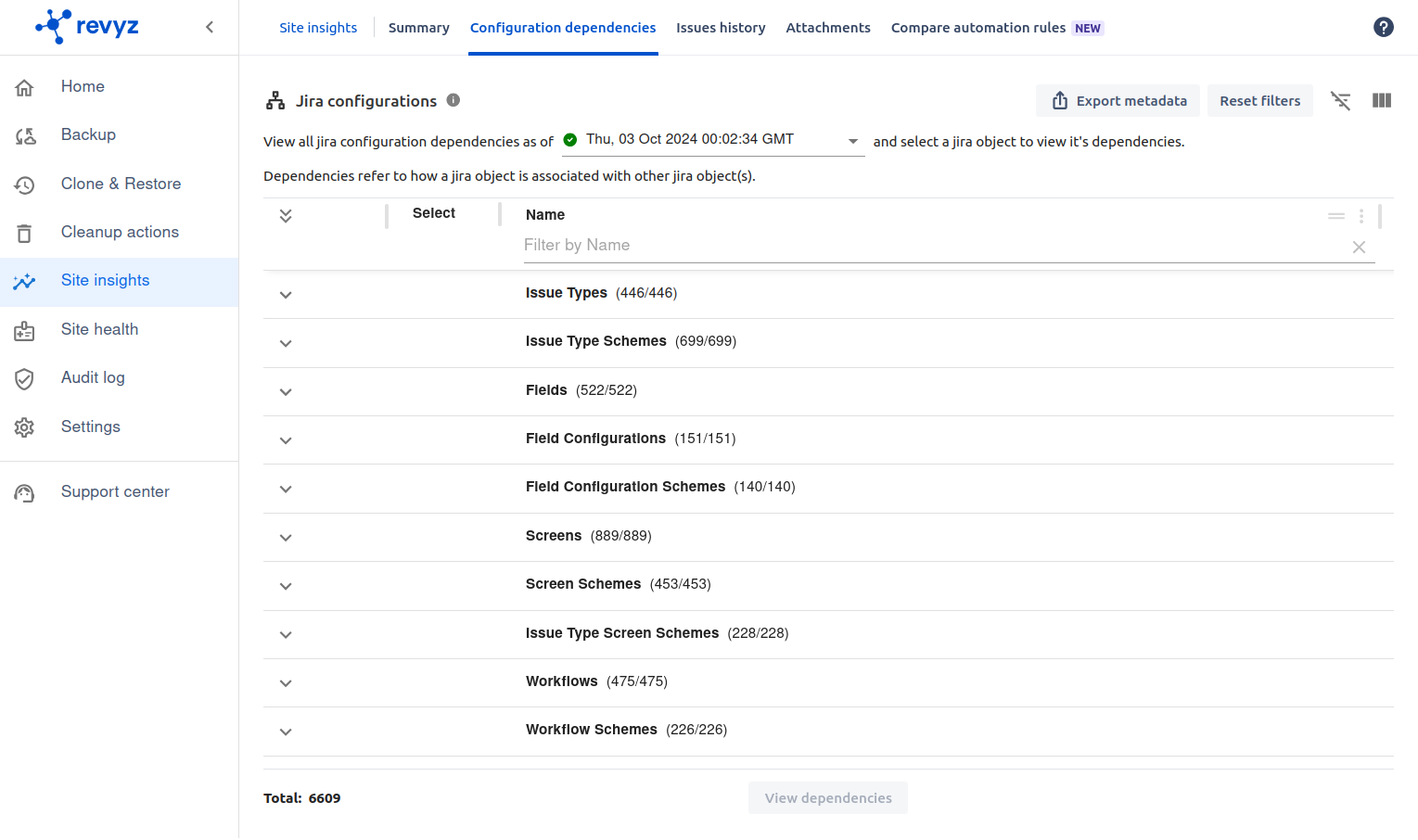Switch to the Summary tab

[x=418, y=28]
